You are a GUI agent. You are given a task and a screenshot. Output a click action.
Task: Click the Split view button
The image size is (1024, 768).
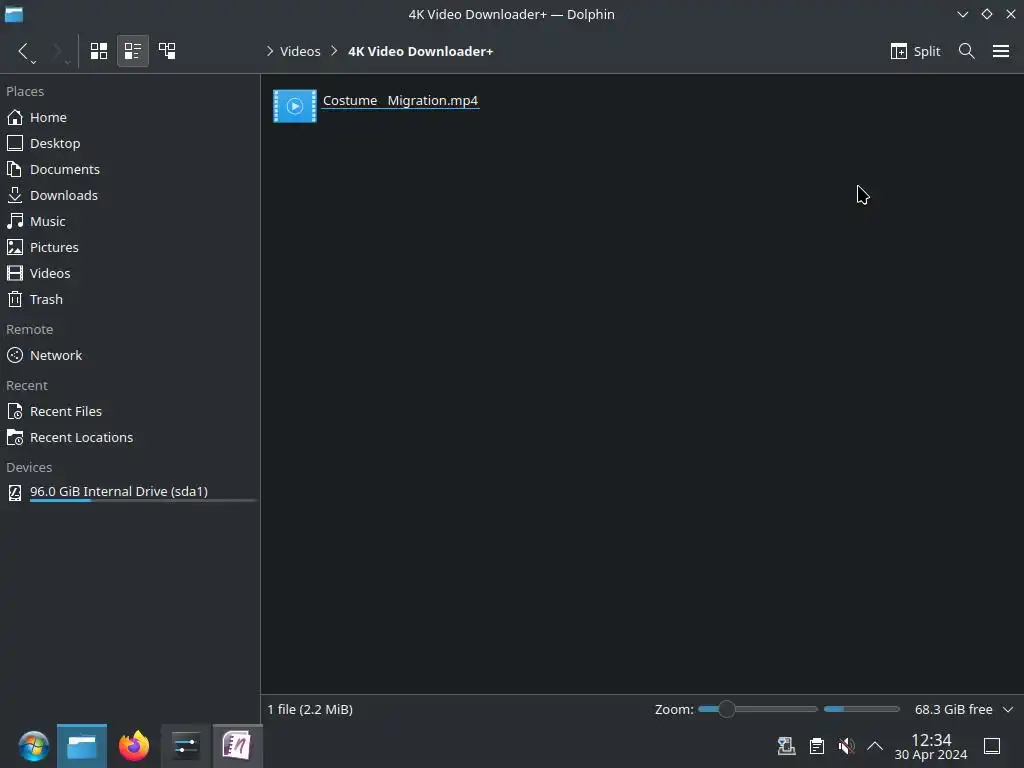pyautogui.click(x=916, y=51)
